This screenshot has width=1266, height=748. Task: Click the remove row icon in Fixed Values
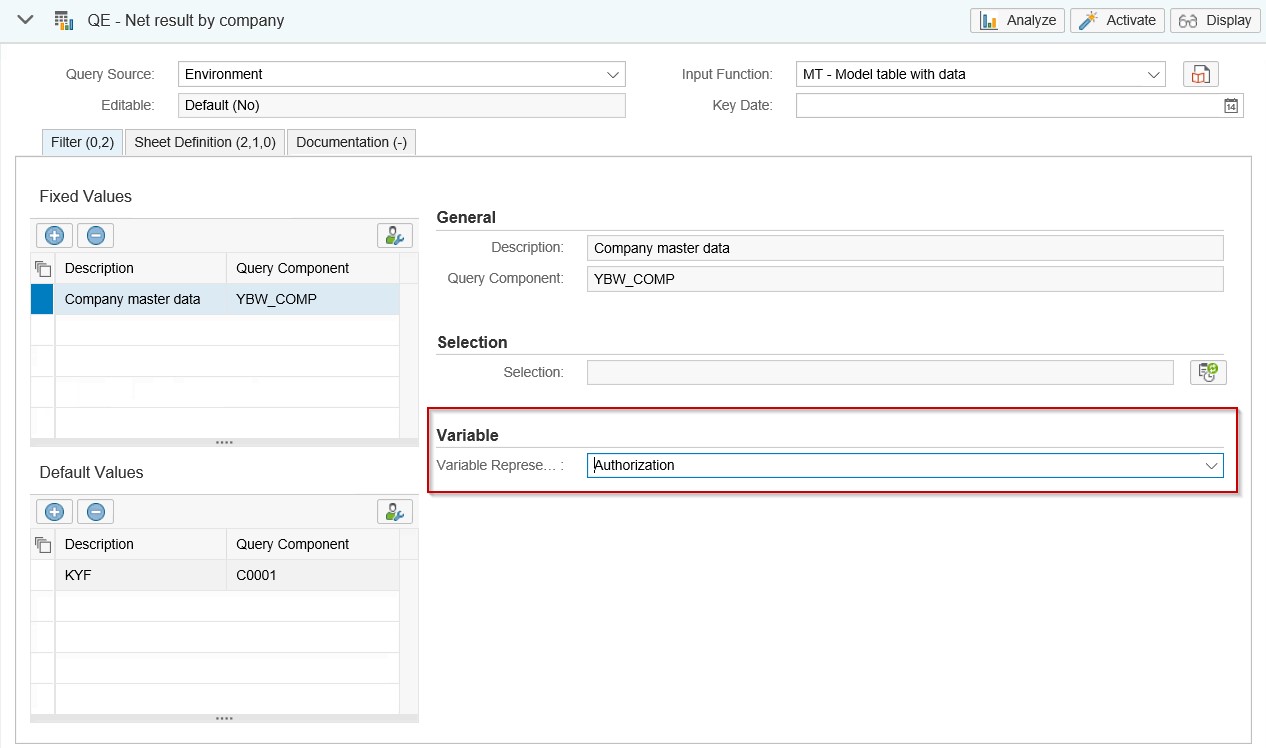[x=96, y=236]
